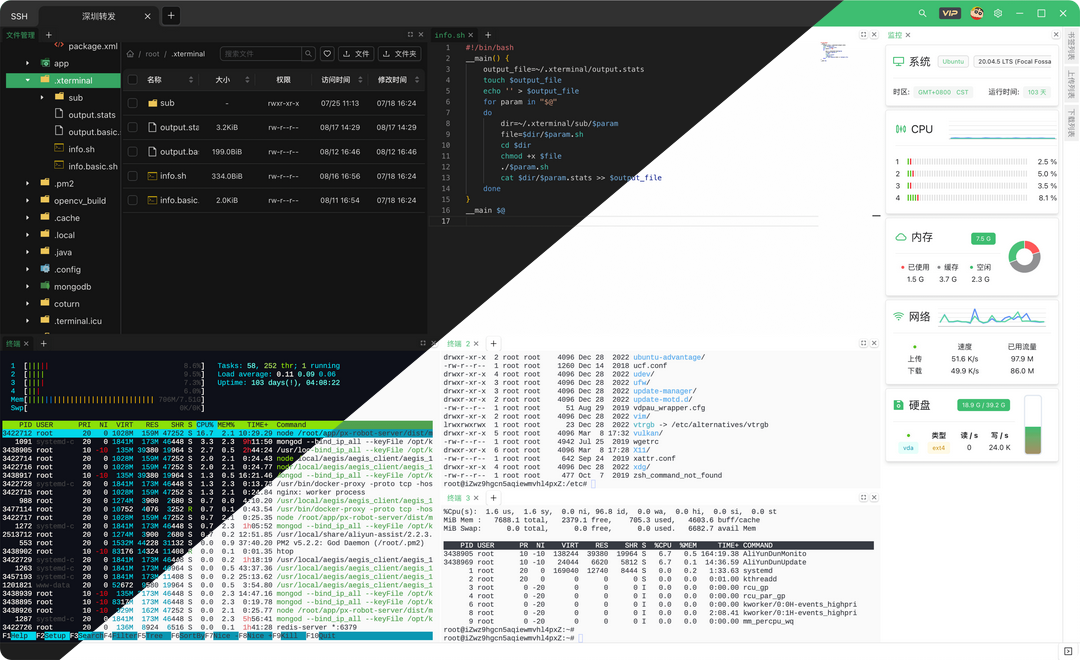Open the 书签列表 side tab

(1071, 45)
